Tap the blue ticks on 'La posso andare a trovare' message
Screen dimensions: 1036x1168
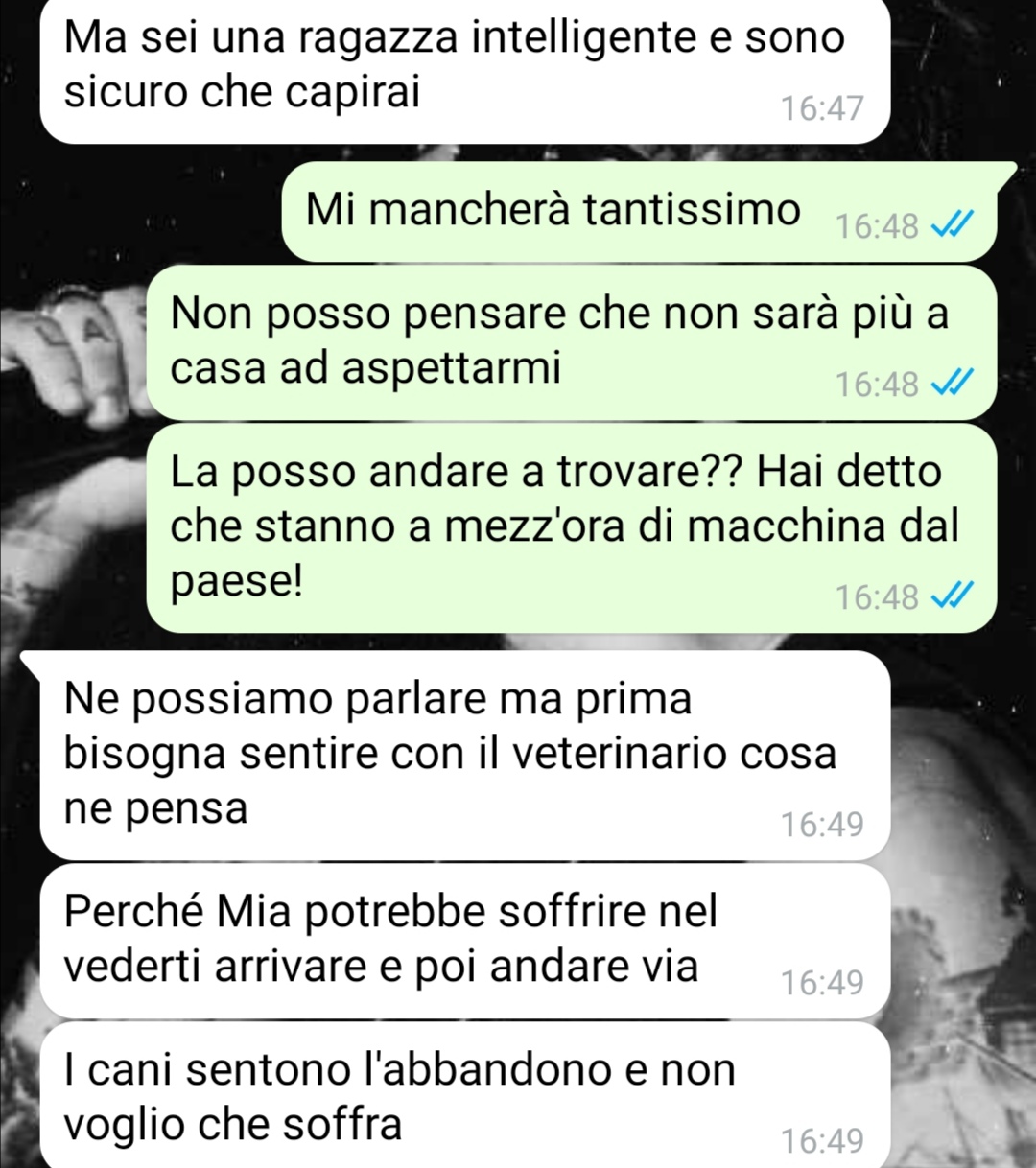point(953,596)
